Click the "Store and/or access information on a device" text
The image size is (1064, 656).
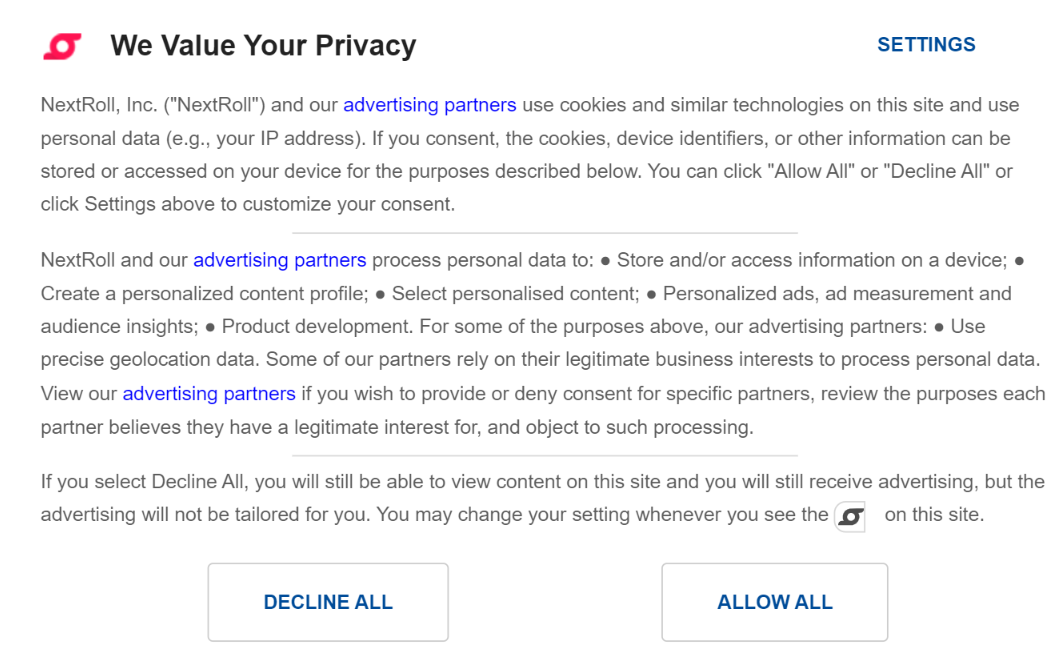tap(810, 260)
